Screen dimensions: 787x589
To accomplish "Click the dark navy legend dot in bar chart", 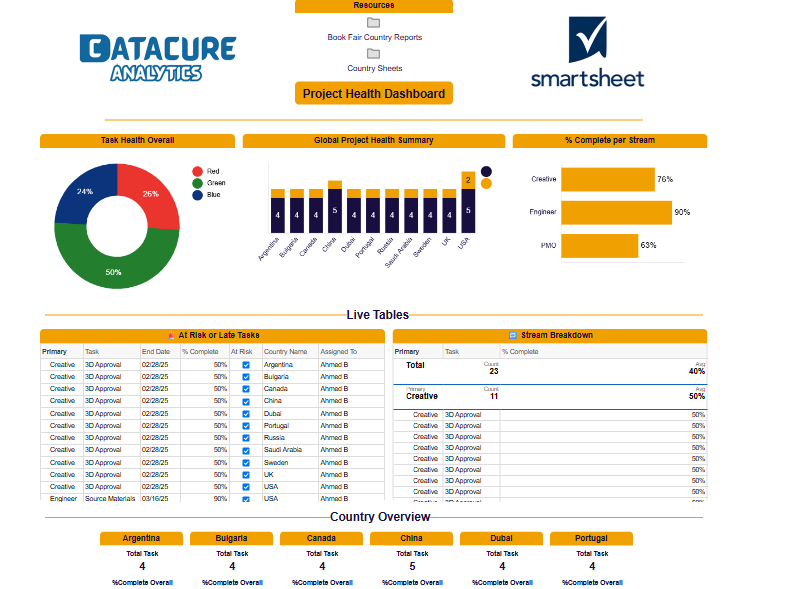I will (486, 171).
